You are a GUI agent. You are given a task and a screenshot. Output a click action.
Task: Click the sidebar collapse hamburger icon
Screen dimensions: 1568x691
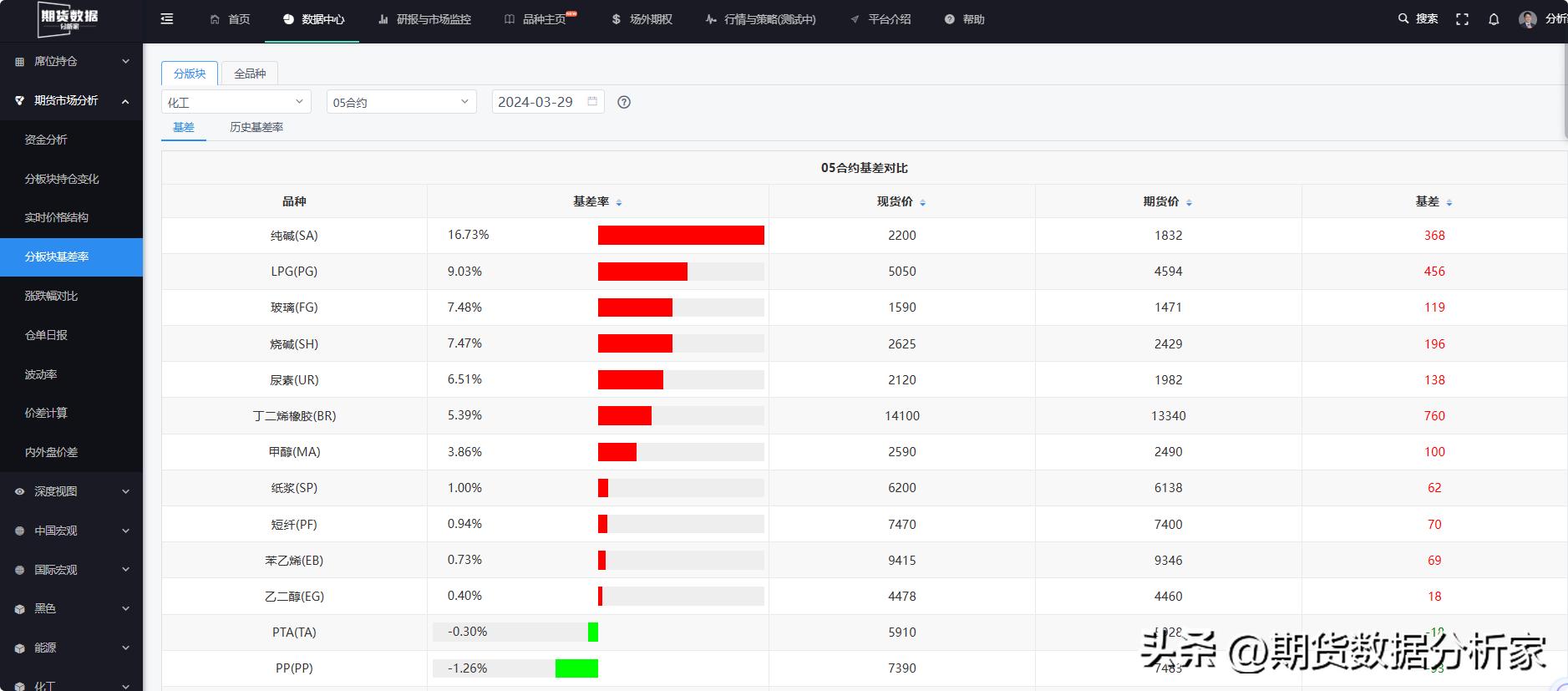pos(167,19)
